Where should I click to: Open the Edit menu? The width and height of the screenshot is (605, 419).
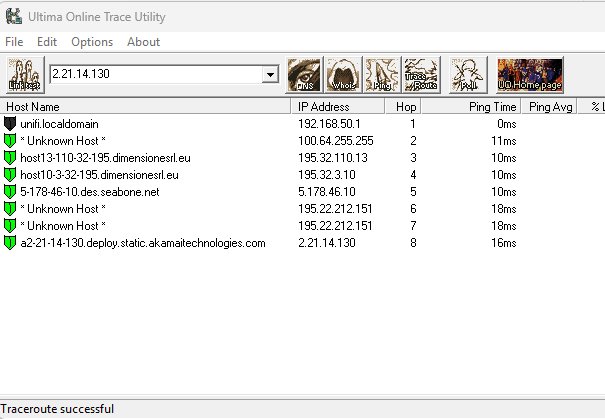point(47,42)
